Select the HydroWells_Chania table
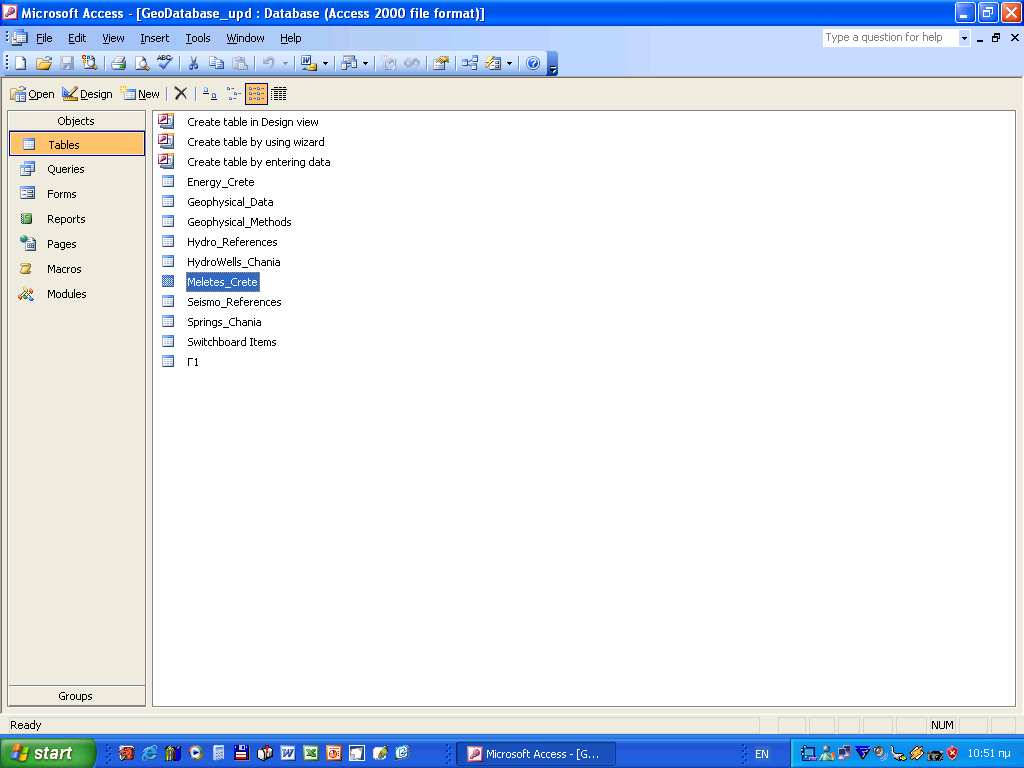The width and height of the screenshot is (1024, 768). [233, 263]
